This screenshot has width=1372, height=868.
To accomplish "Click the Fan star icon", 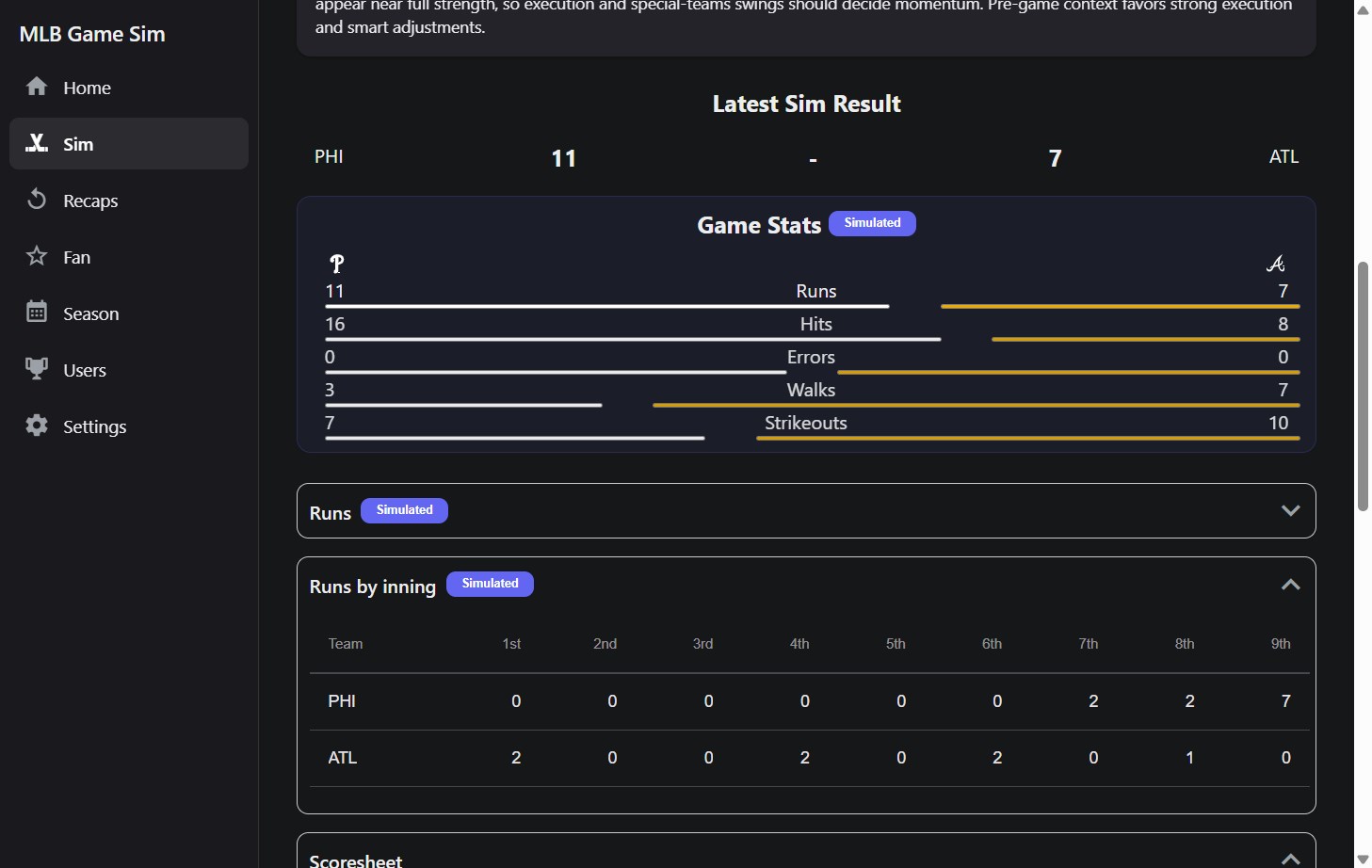I will [x=37, y=256].
